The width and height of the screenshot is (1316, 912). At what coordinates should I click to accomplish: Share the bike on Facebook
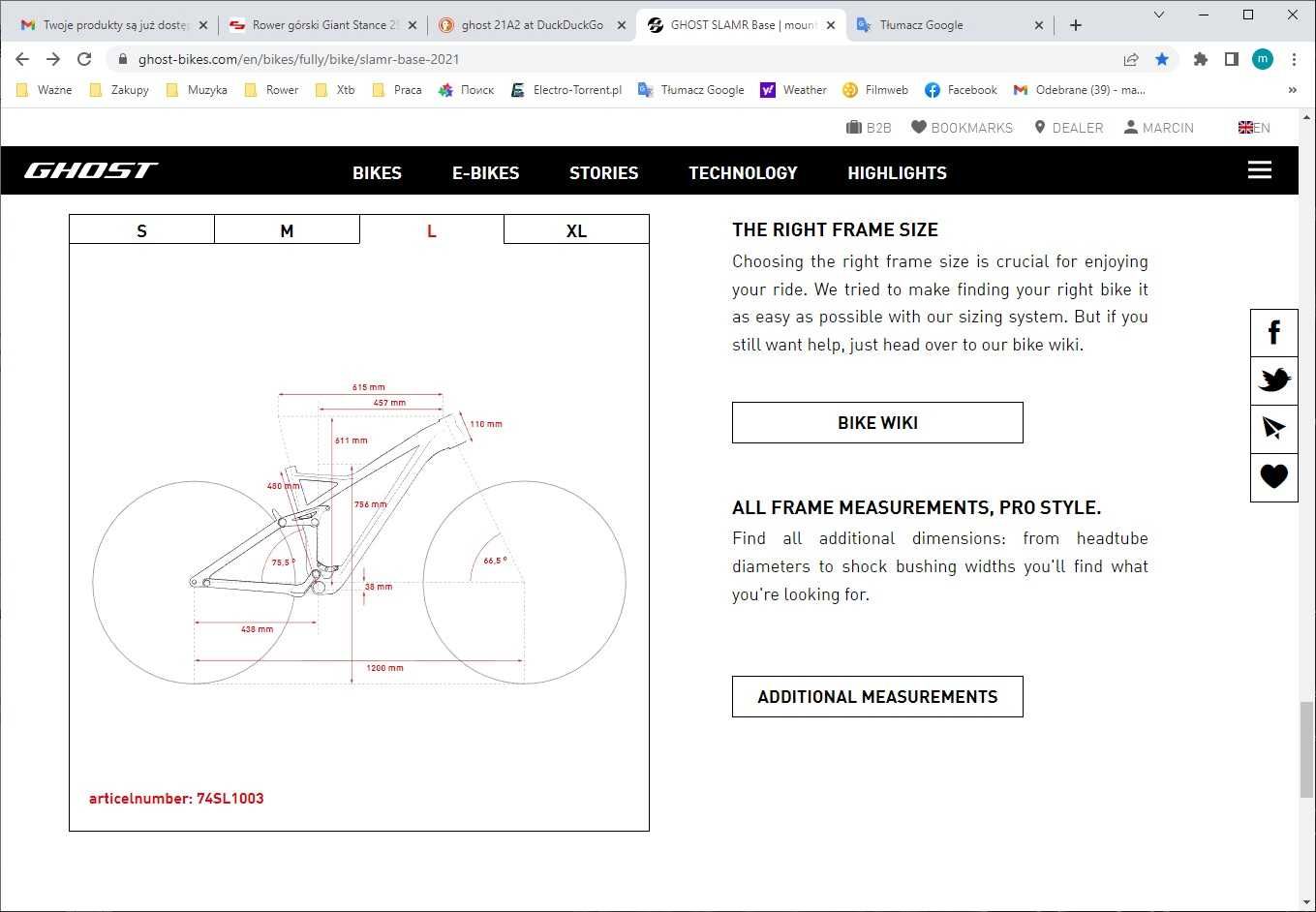pos(1274,333)
